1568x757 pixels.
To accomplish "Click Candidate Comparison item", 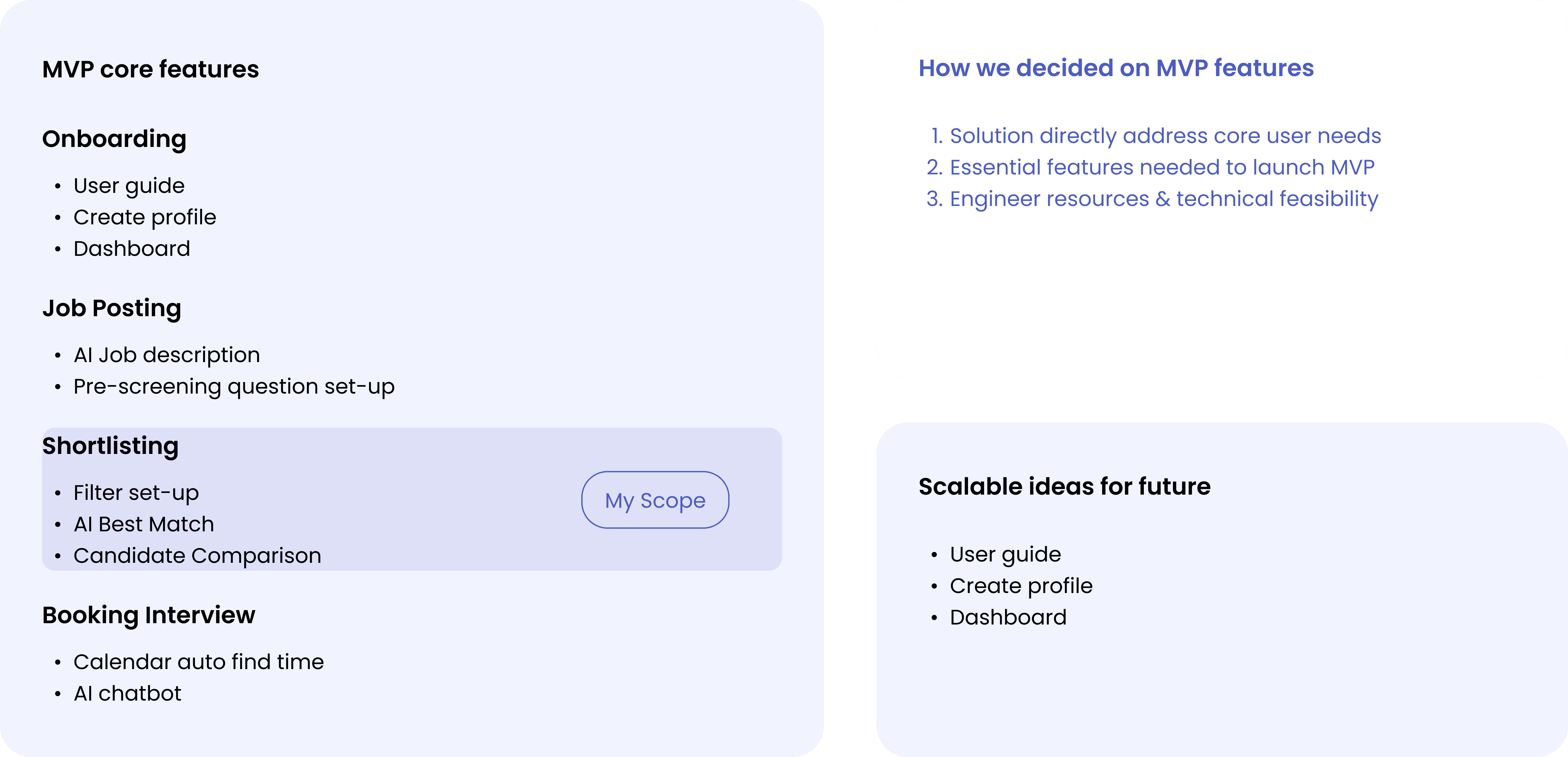I will coord(197,556).
